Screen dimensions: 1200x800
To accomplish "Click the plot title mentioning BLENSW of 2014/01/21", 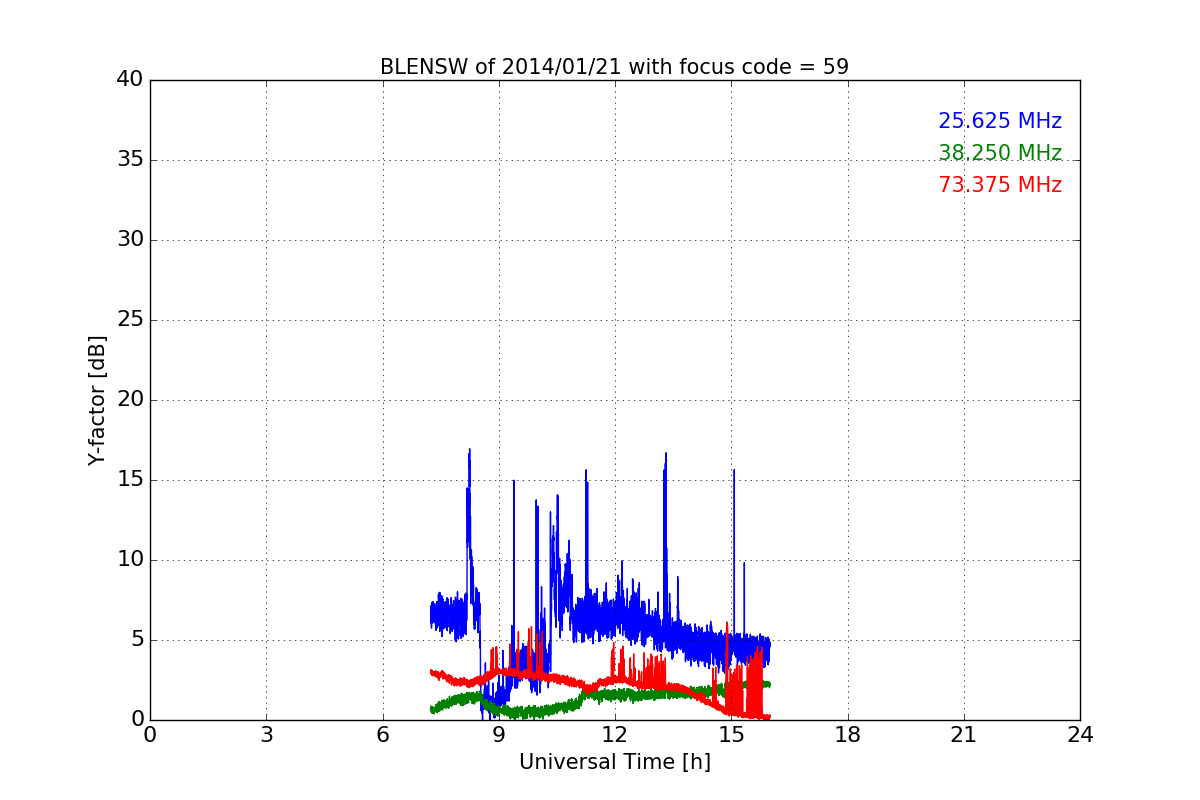I will pyautogui.click(x=614, y=67).
